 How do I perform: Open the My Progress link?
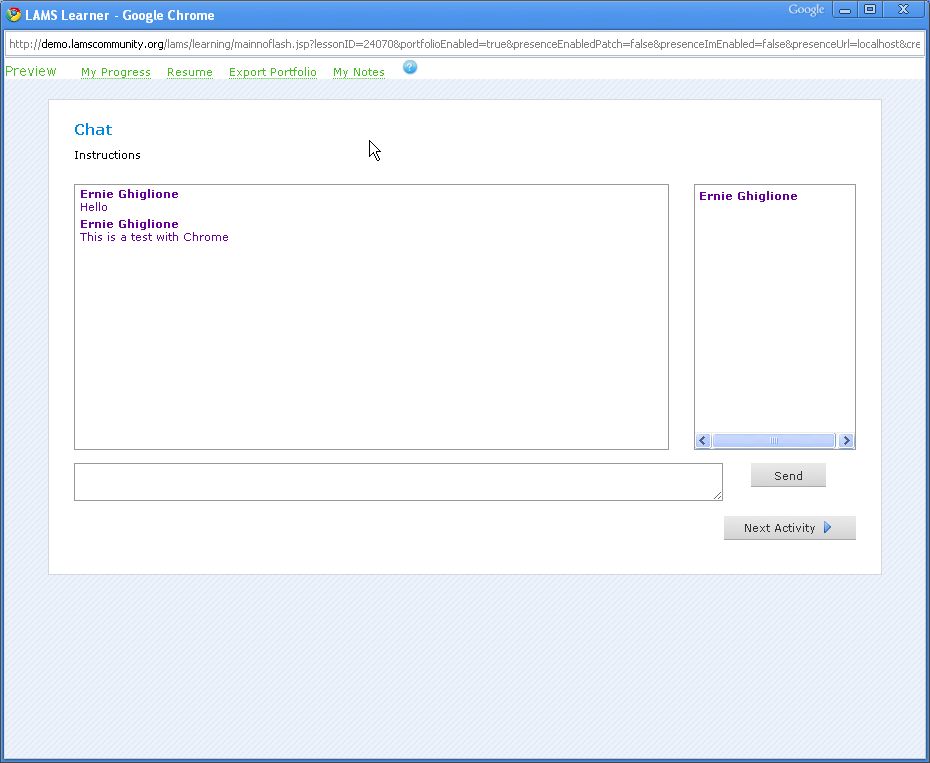[x=116, y=72]
